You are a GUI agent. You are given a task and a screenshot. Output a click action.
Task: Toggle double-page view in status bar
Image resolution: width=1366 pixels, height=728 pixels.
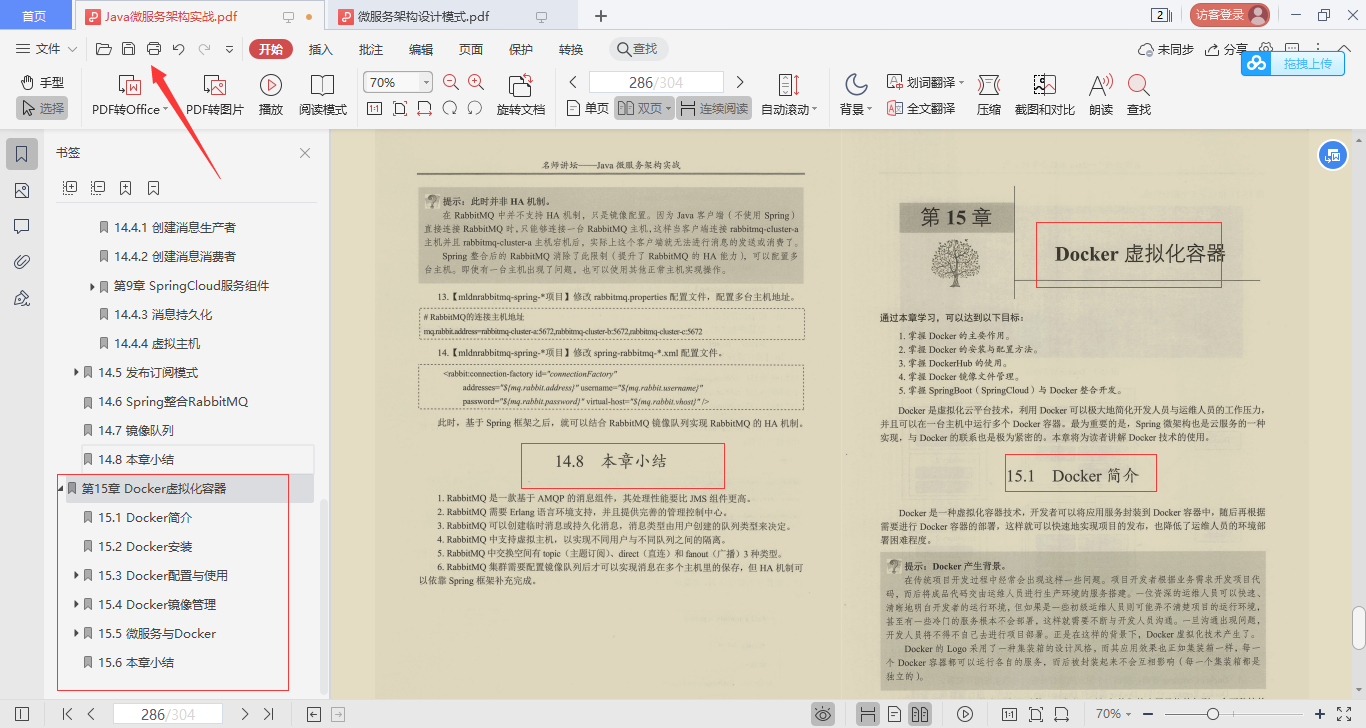point(920,714)
